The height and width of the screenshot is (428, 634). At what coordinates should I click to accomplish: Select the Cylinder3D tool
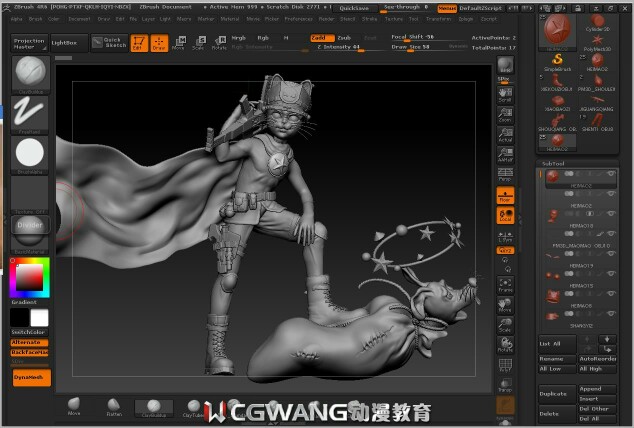[x=597, y=23]
